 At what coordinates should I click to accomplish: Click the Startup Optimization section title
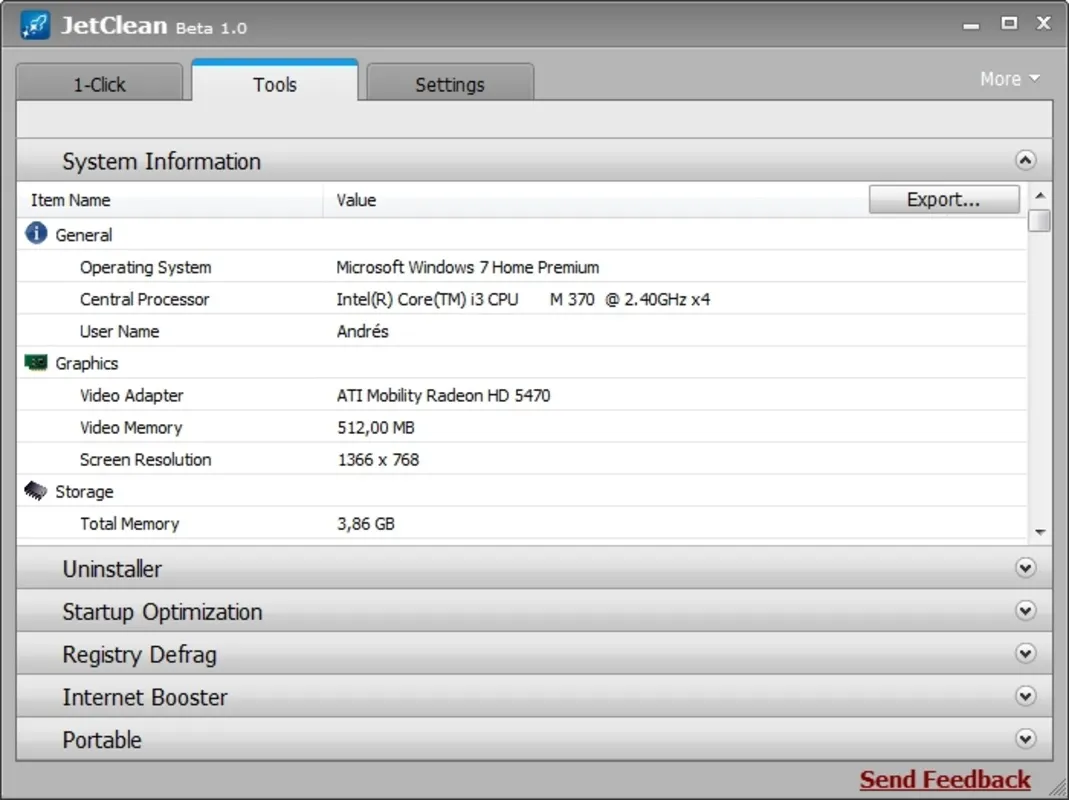tap(162, 612)
